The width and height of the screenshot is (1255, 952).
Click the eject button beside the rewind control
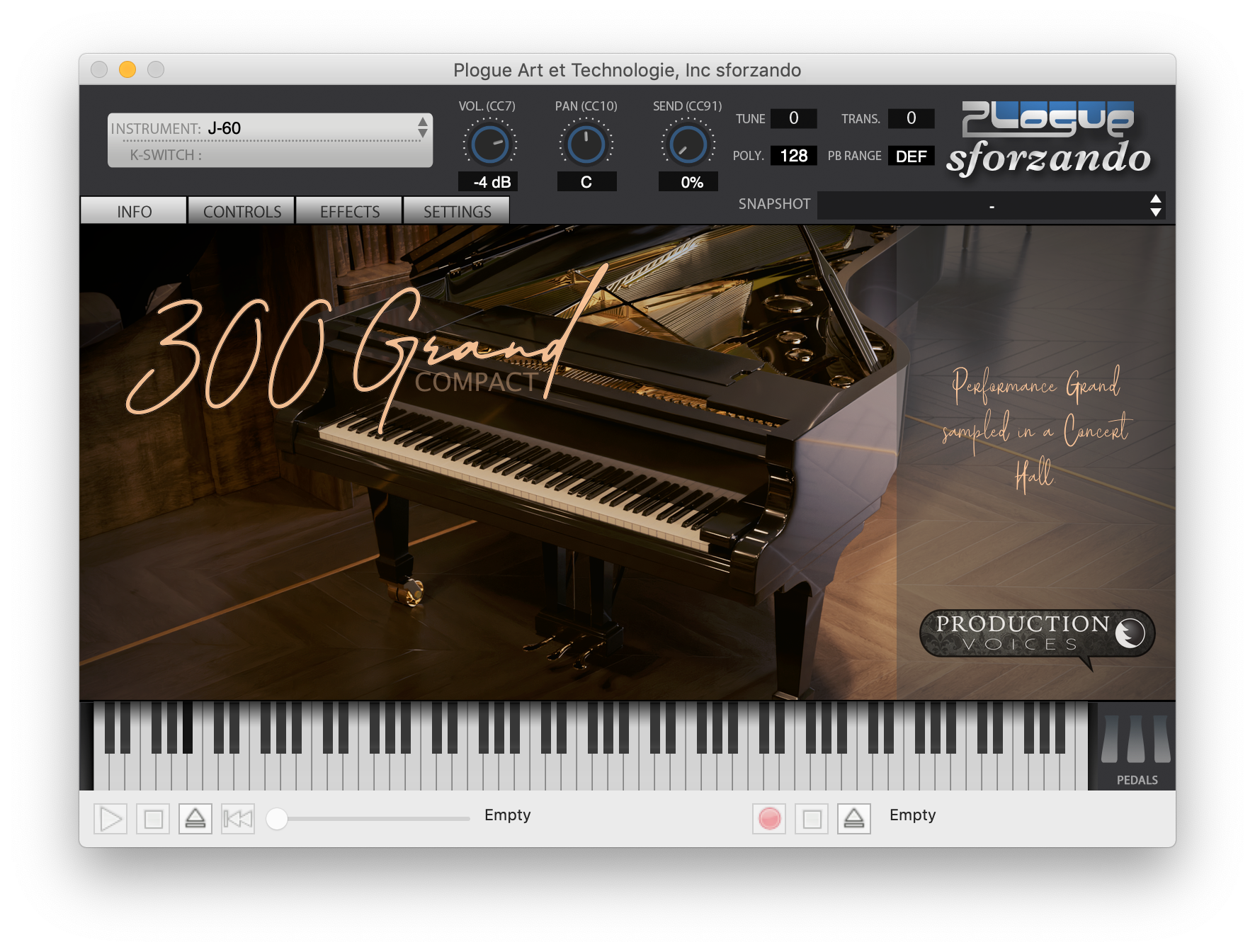click(195, 819)
